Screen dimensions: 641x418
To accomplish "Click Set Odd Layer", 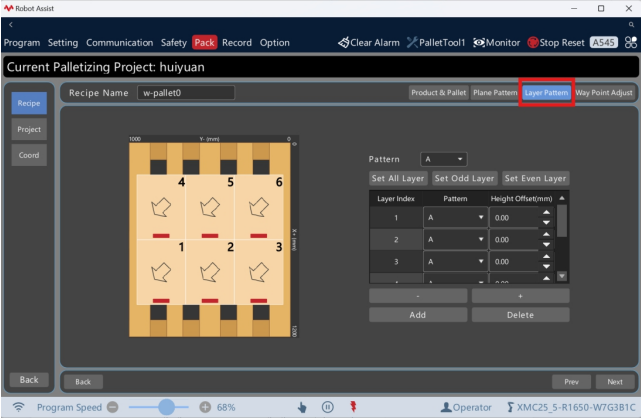I will [x=464, y=178].
